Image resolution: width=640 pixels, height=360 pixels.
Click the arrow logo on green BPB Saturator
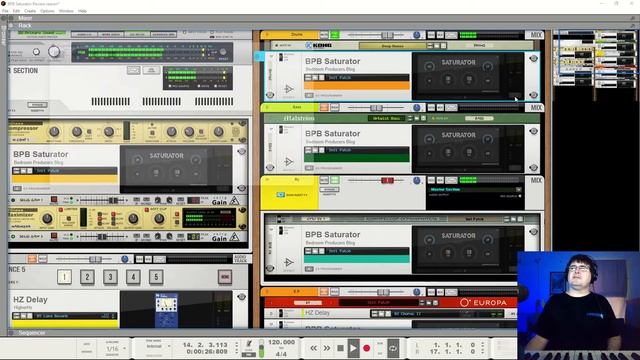pyautogui.click(x=288, y=161)
